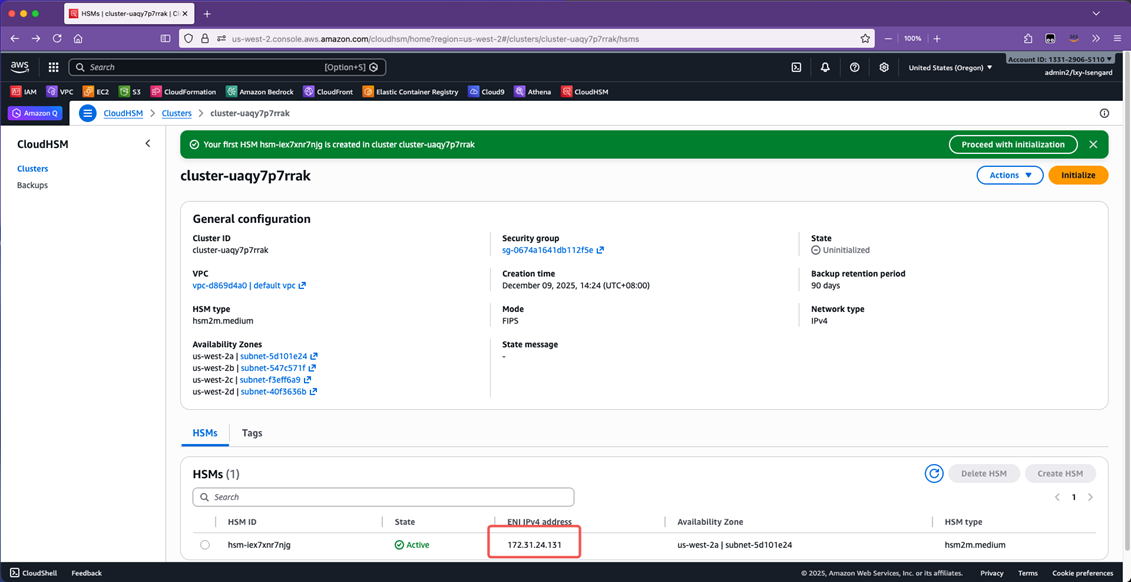Select the hsm-iex7xnr7njg radio button
Image resolution: width=1131 pixels, height=582 pixels.
point(205,545)
